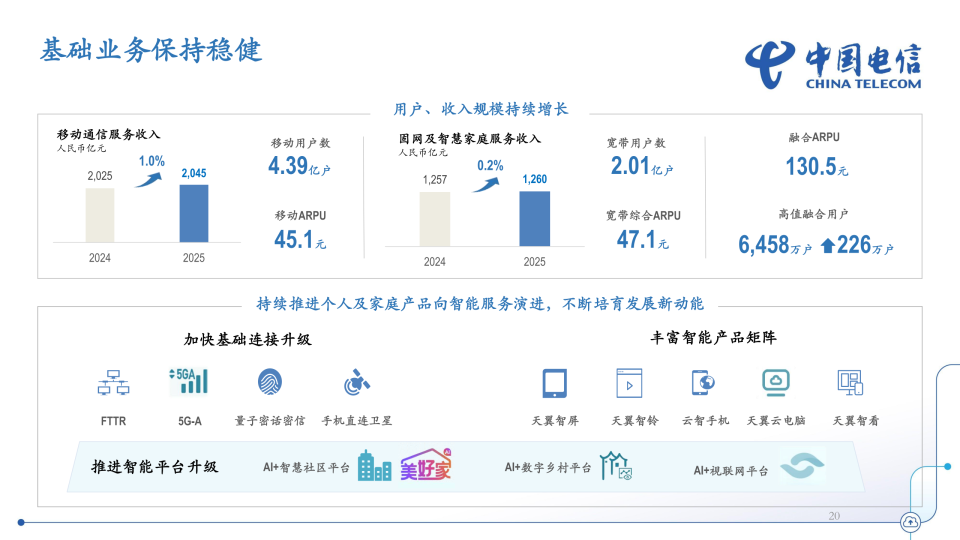Click the 移动用户数 label

click(301, 143)
